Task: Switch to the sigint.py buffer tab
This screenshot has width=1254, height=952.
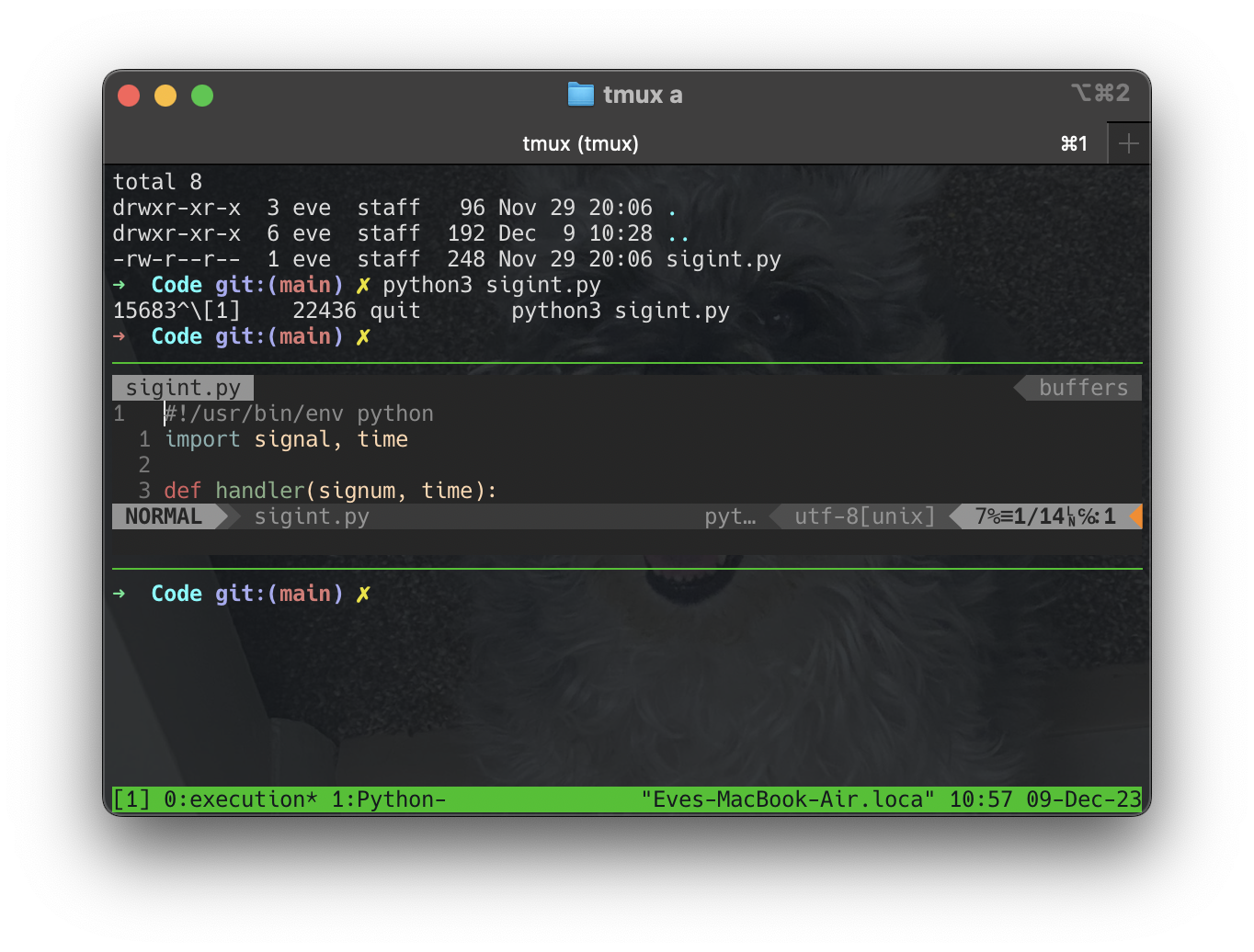Action: [x=181, y=387]
